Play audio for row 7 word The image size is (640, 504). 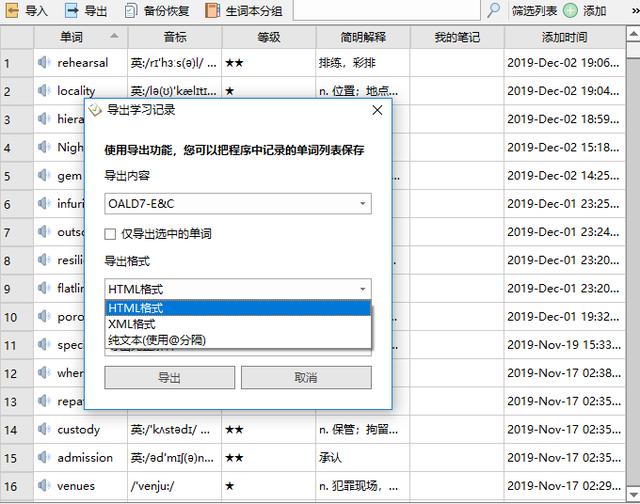click(43, 232)
